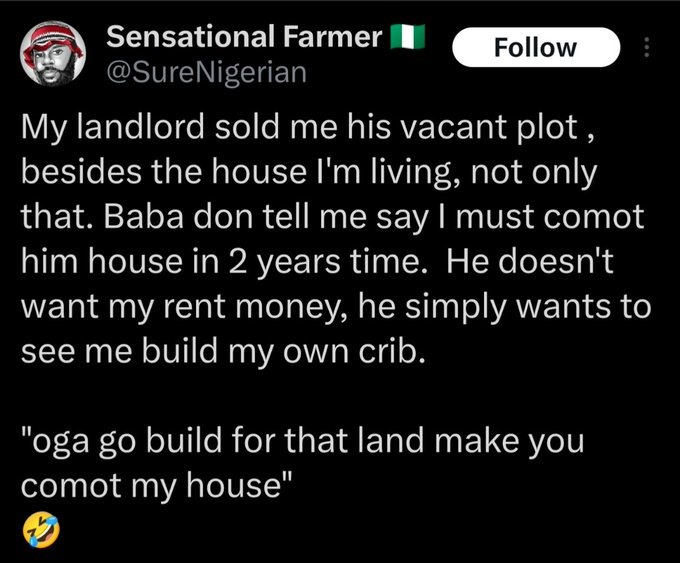Image resolution: width=680 pixels, height=563 pixels.
Task: Click the text "him house in 2 years time"
Action: [221, 262]
